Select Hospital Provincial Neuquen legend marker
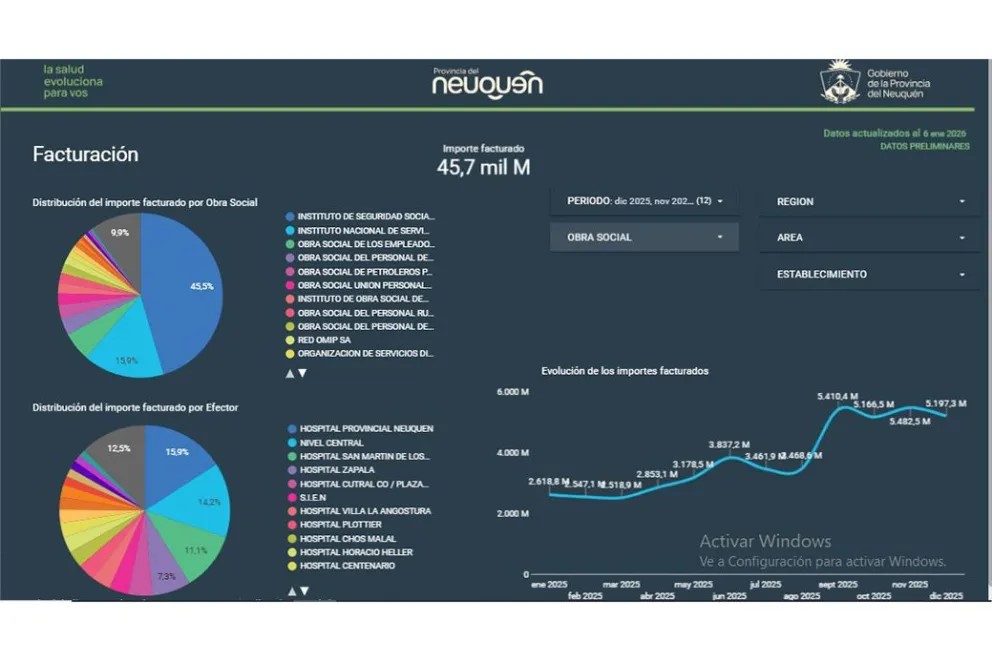The image size is (992, 661). 290,429
